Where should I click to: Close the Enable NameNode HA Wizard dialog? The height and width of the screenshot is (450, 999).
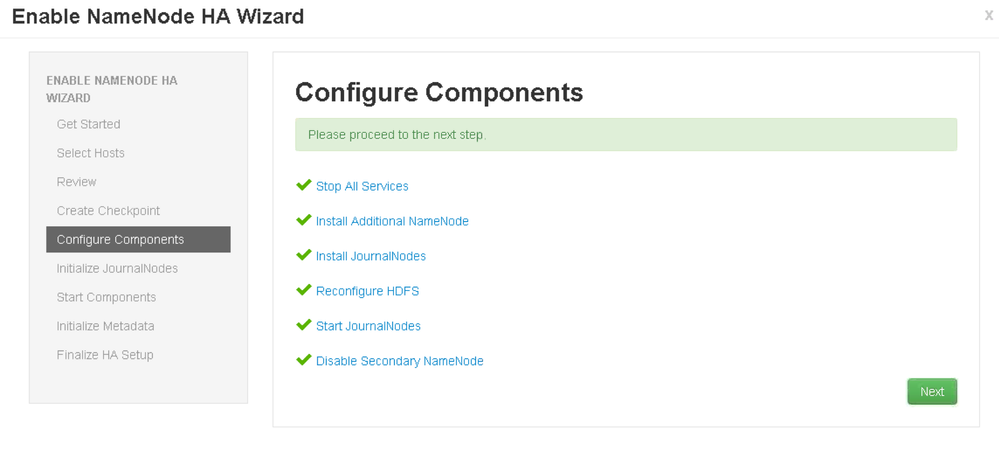pyautogui.click(x=988, y=16)
